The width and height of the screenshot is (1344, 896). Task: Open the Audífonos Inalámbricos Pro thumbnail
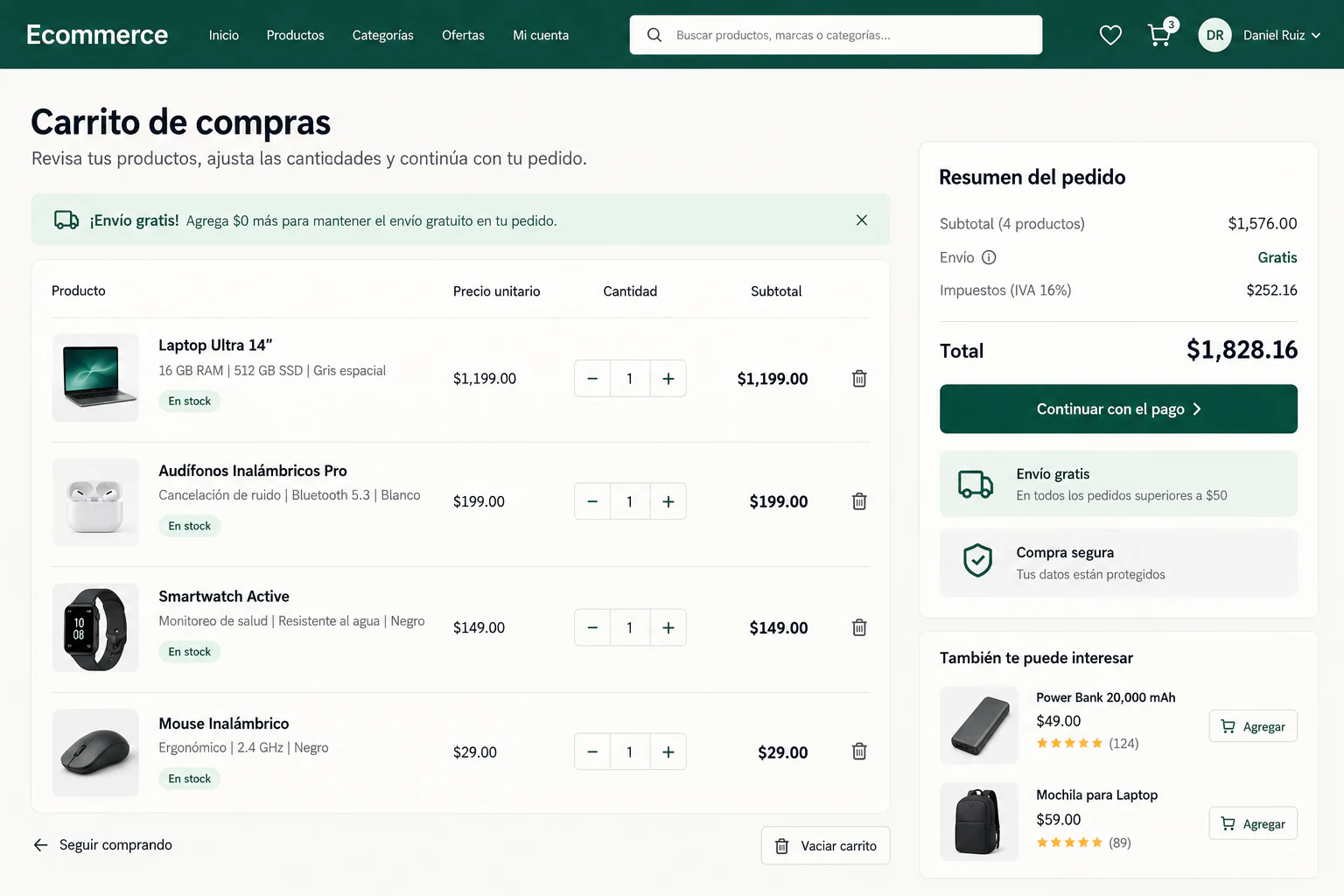click(x=95, y=502)
